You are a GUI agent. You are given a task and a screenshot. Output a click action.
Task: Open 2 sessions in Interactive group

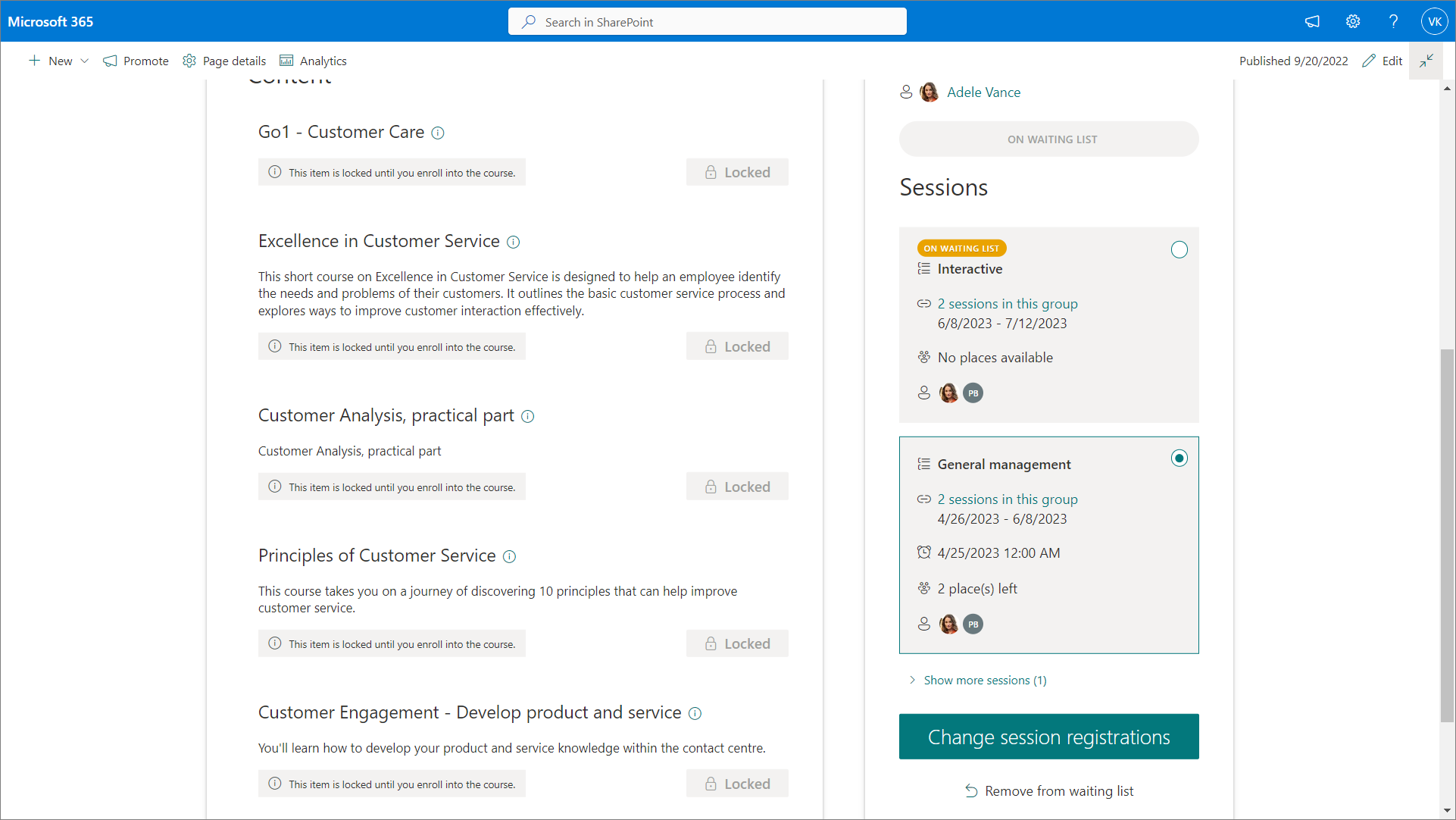(x=1007, y=304)
